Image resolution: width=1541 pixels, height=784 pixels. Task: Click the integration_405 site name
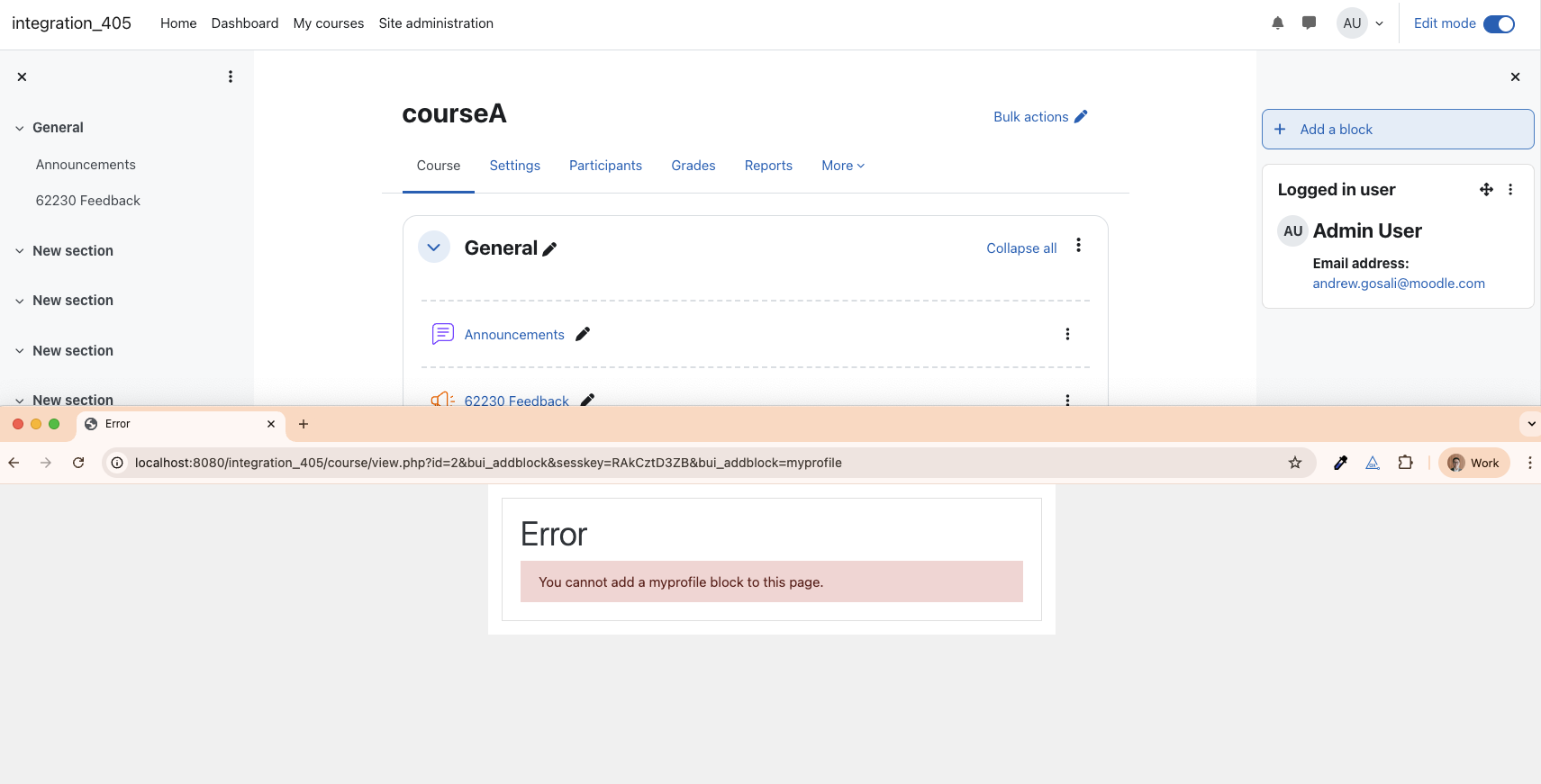click(x=71, y=23)
